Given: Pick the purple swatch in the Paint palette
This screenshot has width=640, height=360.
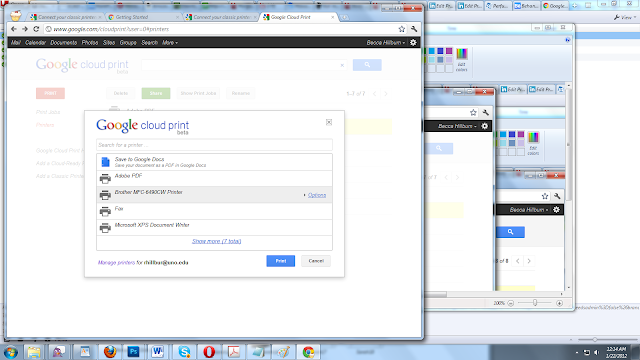Looking at the screenshot, I should (449, 51).
